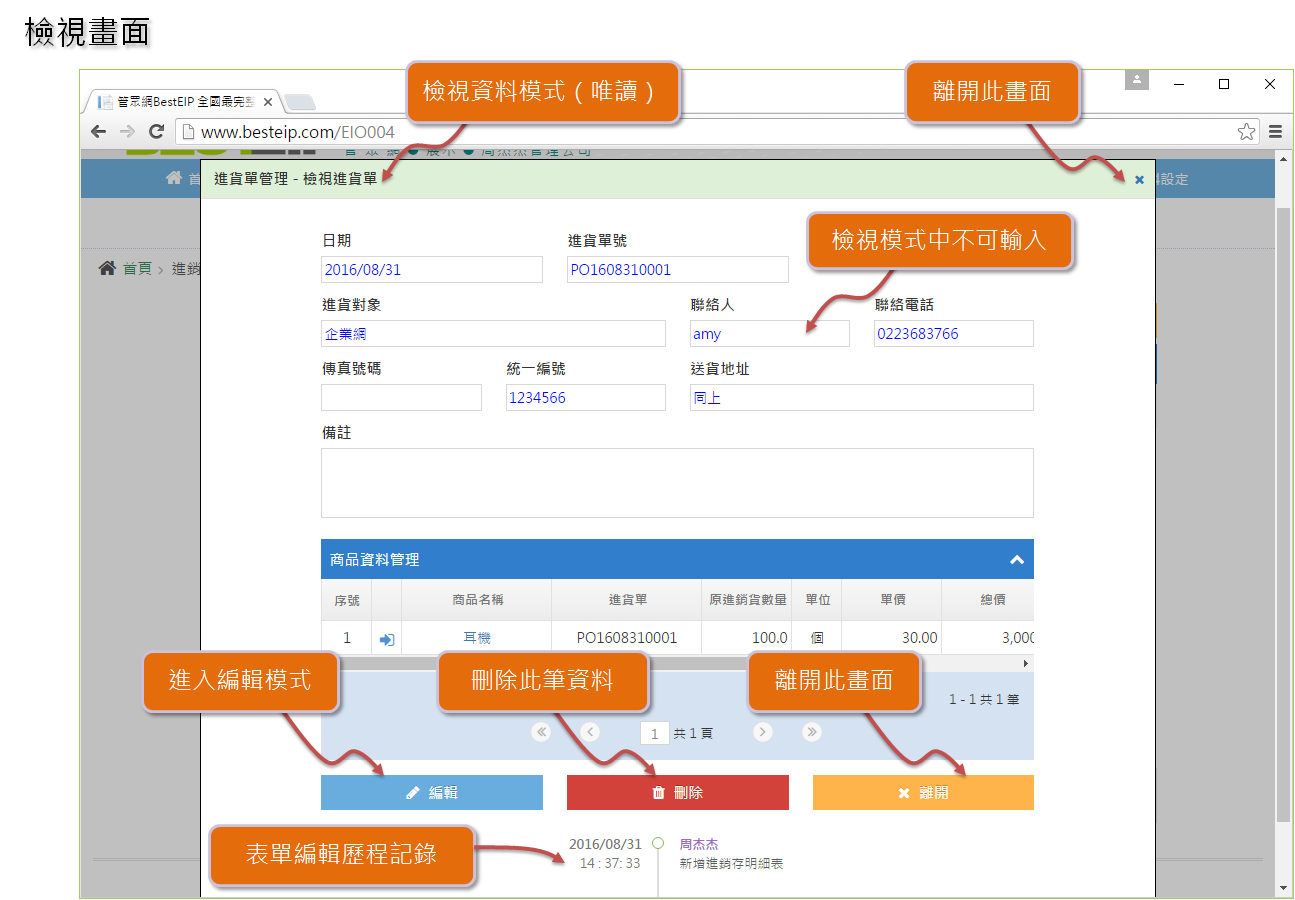
Task: Go to the next page of the product grid
Action: (x=763, y=732)
